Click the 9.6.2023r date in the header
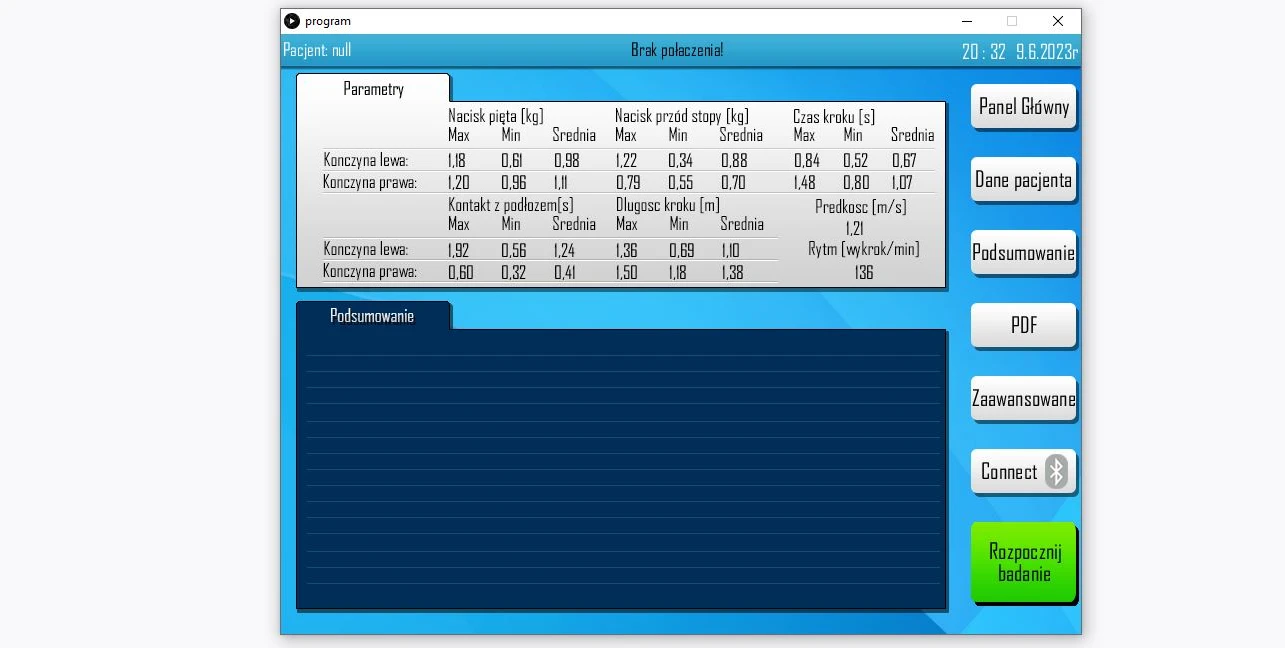Screen dimensions: 1285x648 point(1046,53)
